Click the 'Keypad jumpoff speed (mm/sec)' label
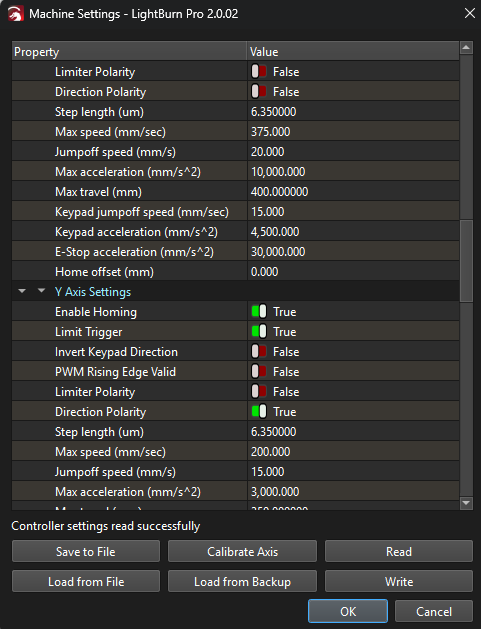The height and width of the screenshot is (629, 481). pos(142,212)
